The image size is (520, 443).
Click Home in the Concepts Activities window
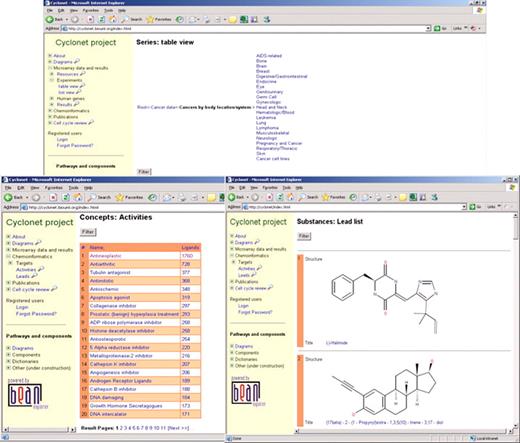(78, 197)
